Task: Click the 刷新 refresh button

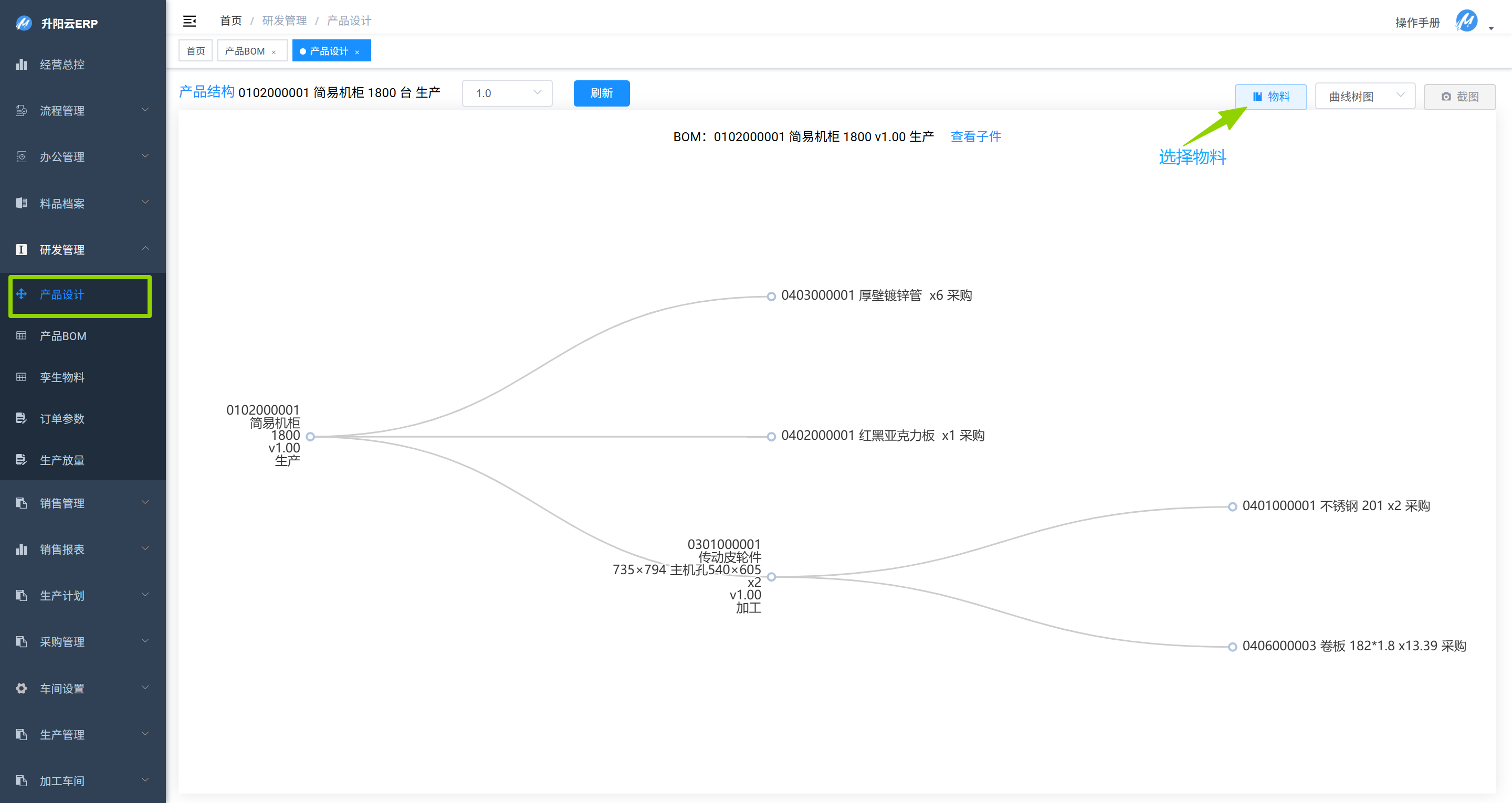Action: (x=601, y=93)
